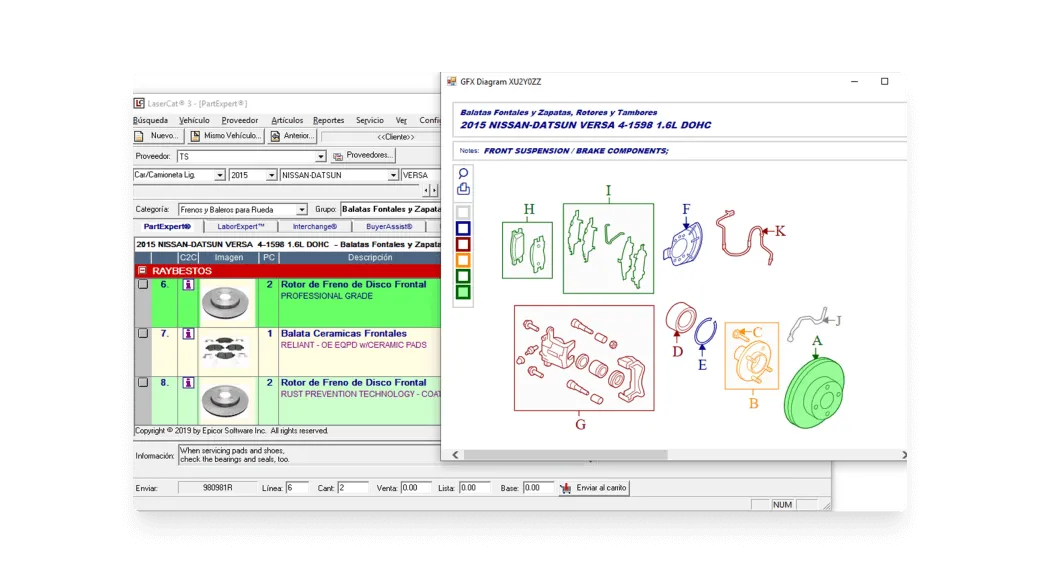
Task: Open info icon for item 7 Balata Ceramicas
Action: click(188, 333)
